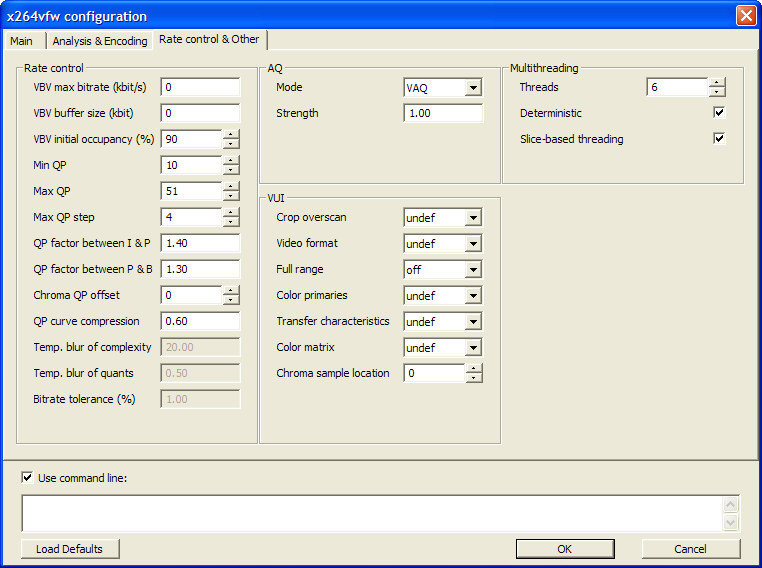Increase Chroma sample location with up arrow
The width and height of the screenshot is (762, 568).
(x=474, y=369)
